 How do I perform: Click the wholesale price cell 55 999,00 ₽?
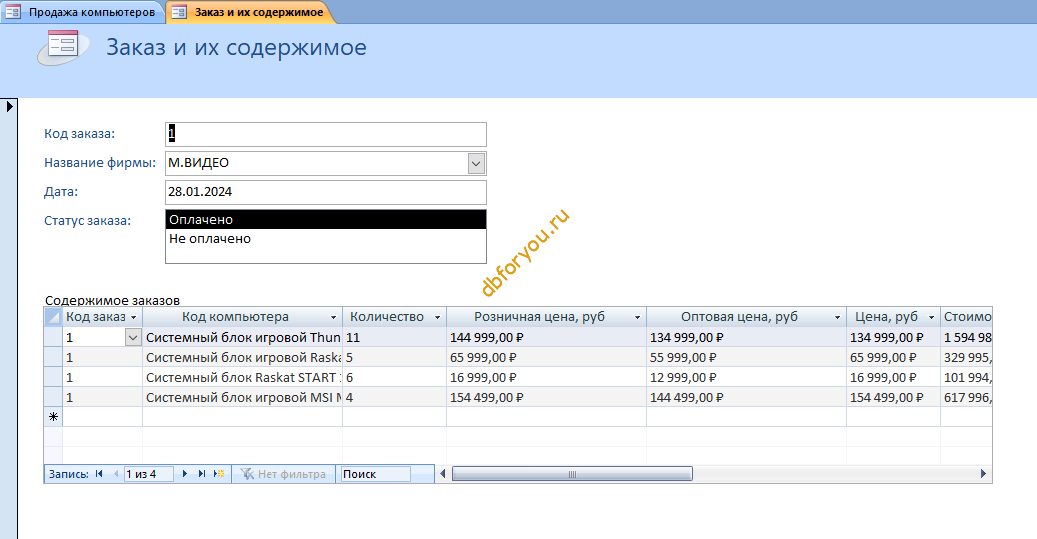[746, 357]
